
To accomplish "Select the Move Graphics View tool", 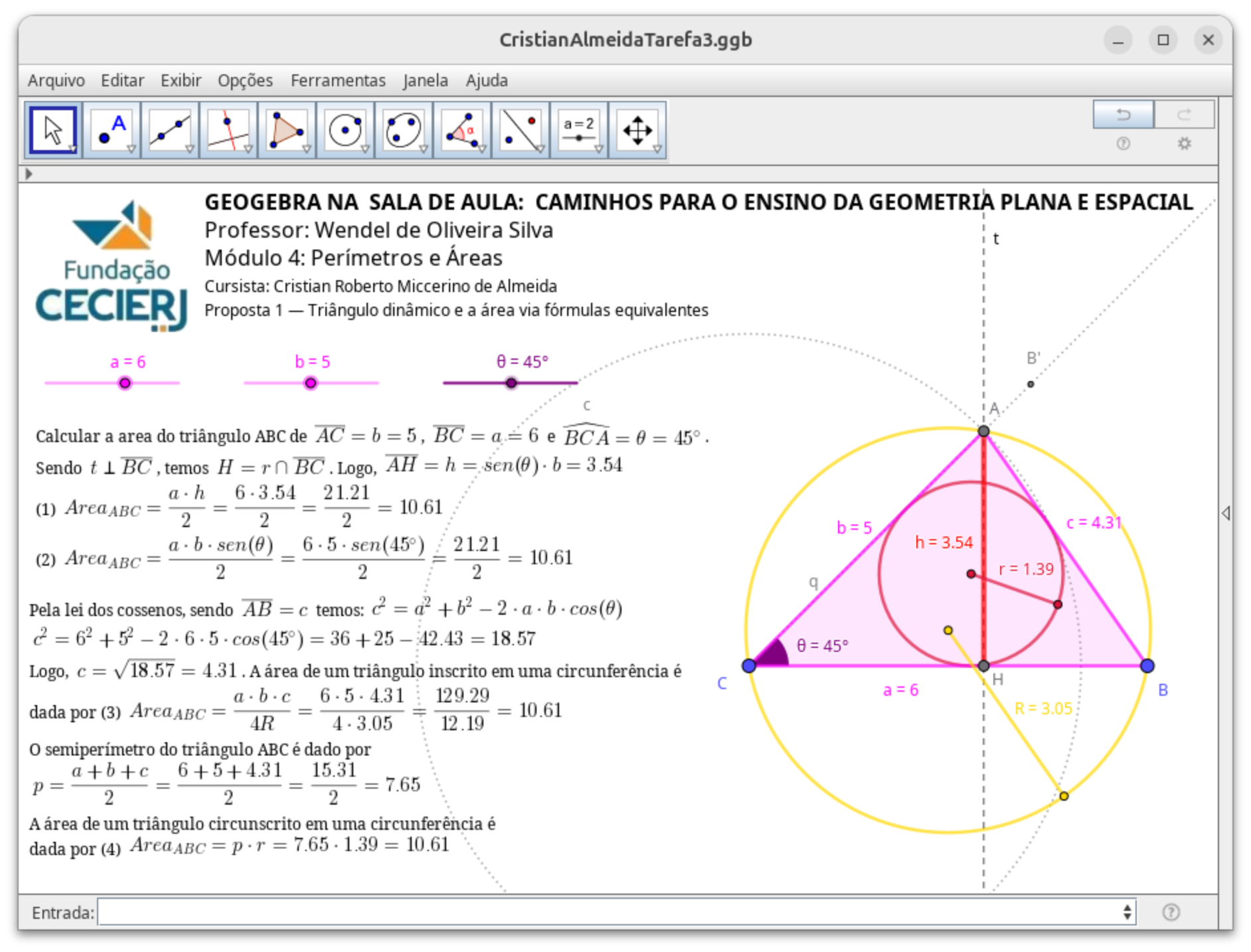I will pyautogui.click(x=637, y=130).
